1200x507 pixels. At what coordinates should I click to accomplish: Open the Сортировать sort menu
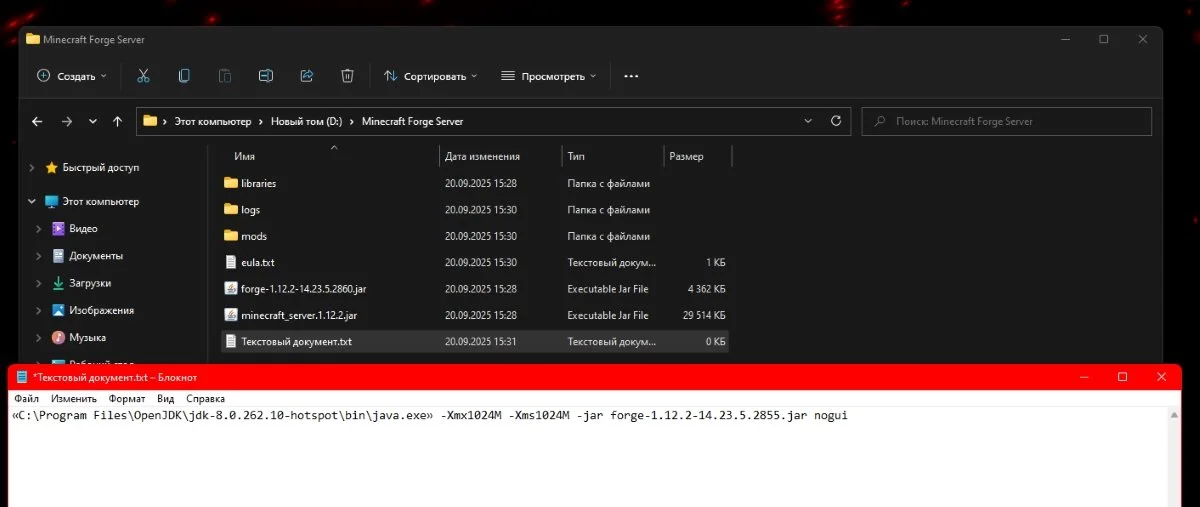430,76
